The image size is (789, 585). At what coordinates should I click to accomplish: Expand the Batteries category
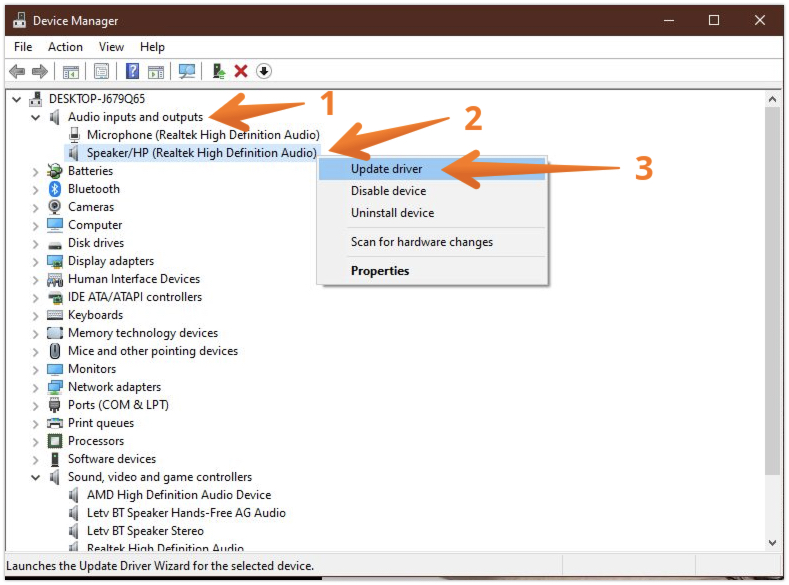[35, 172]
